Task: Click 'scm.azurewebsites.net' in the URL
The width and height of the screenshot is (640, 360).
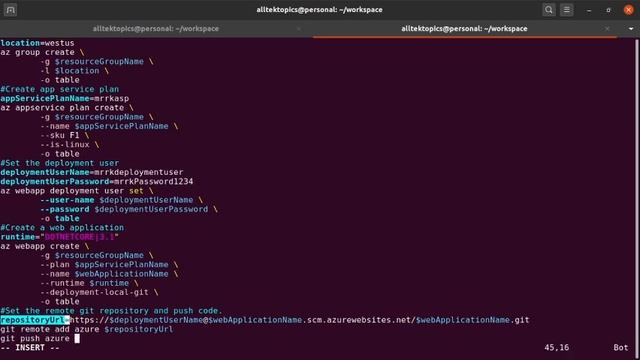Action: tap(359, 320)
